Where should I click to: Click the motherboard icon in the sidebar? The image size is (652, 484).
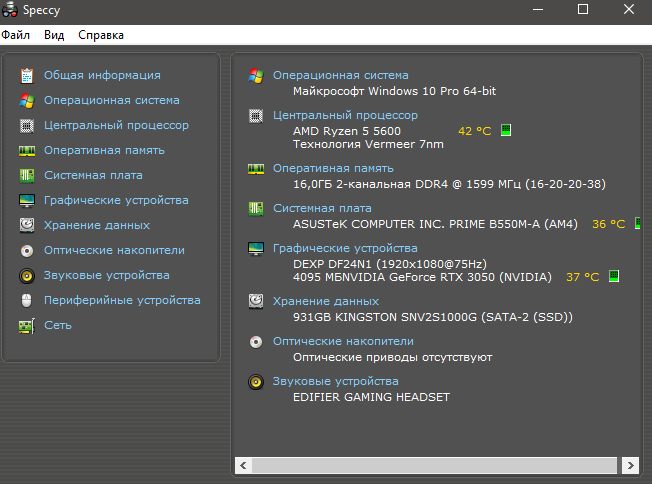[x=27, y=176]
